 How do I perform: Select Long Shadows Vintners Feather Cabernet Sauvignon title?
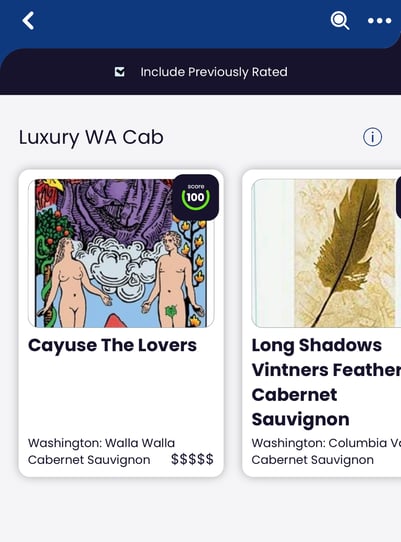[326, 382]
